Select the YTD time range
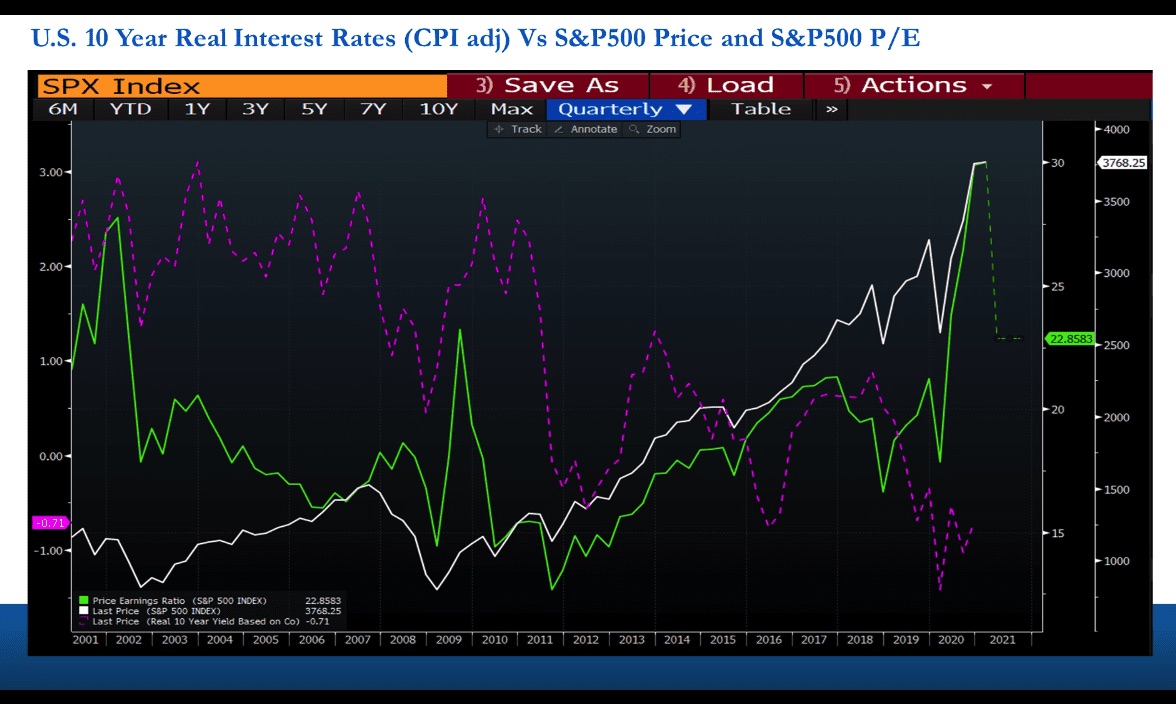The height and width of the screenshot is (704, 1176). (130, 109)
